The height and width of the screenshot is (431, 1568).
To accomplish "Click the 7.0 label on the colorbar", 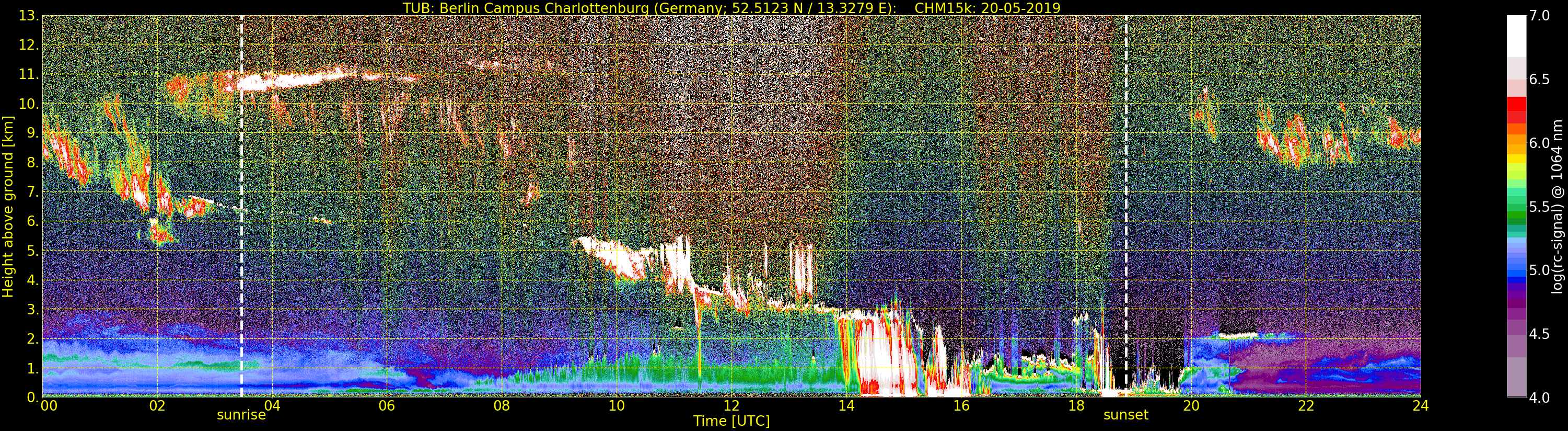I will pyautogui.click(x=1539, y=16).
